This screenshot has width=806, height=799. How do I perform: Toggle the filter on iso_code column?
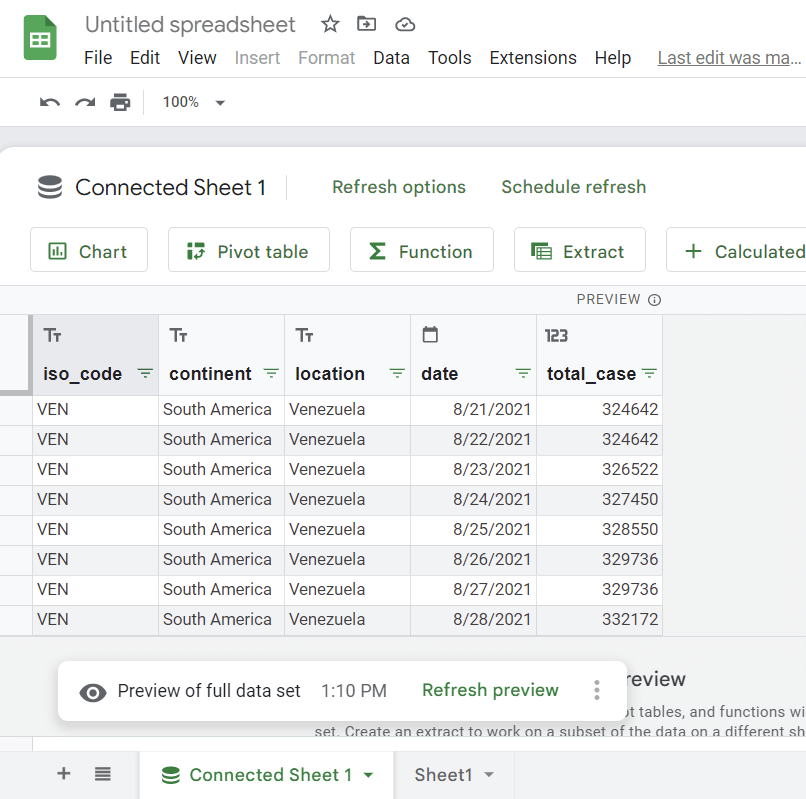pyautogui.click(x=145, y=374)
